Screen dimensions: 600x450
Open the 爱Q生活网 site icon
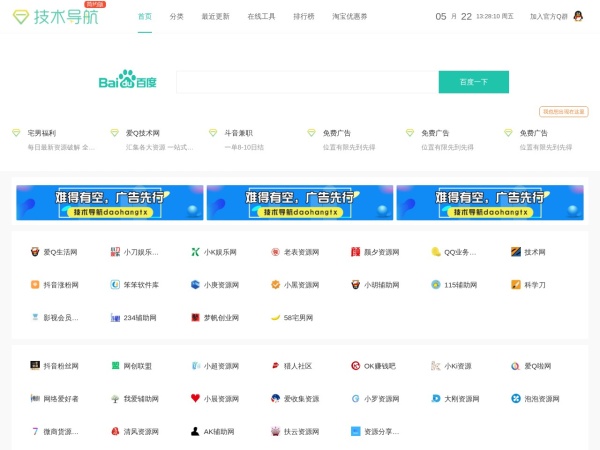pyautogui.click(x=35, y=252)
